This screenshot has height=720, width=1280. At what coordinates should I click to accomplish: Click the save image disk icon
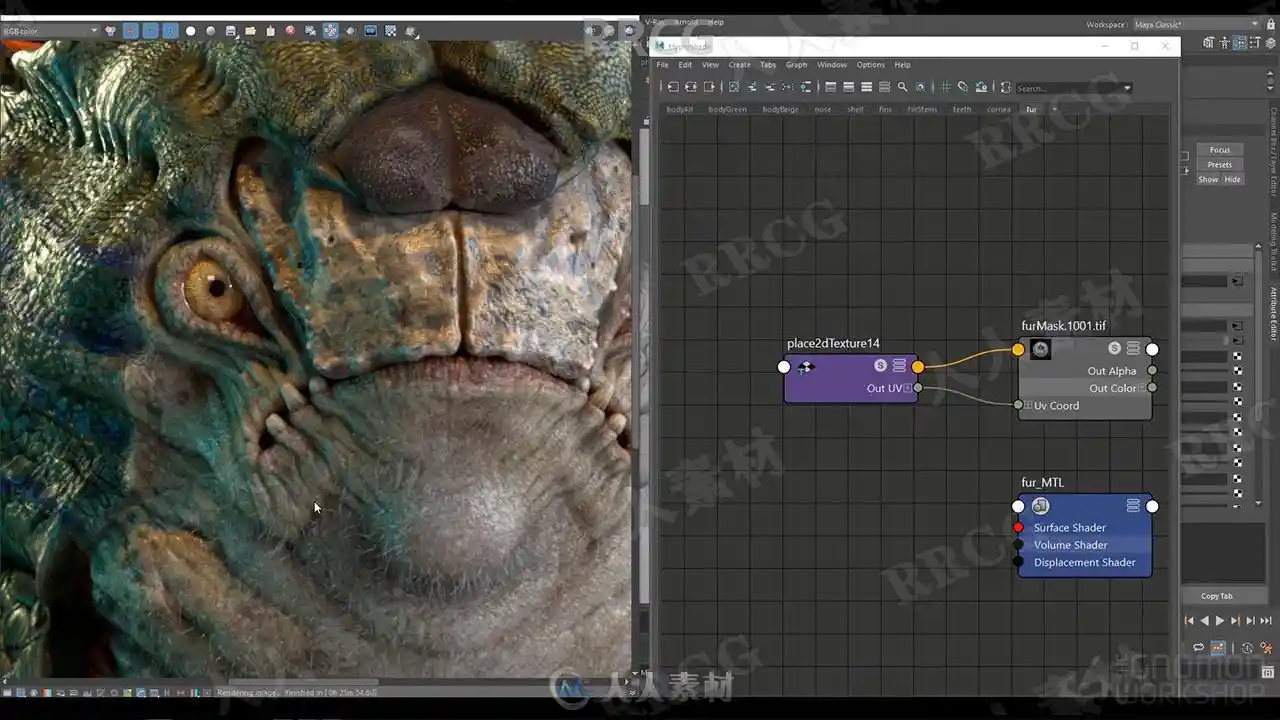(231, 31)
